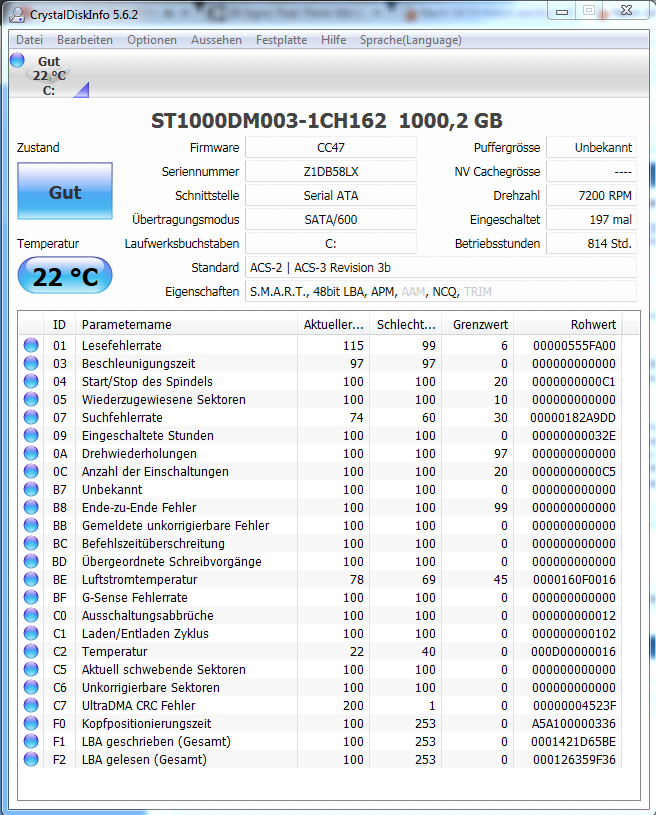
Task: Click status orb for Wiederzugewiesene Sektoren
Action: (31, 399)
